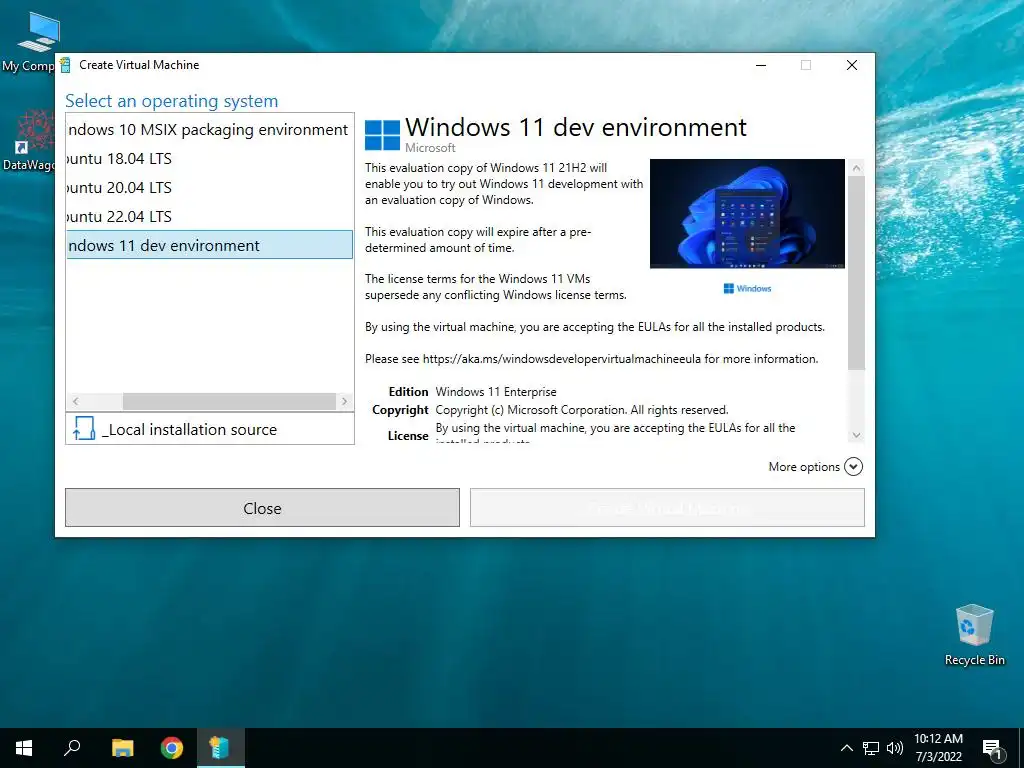Viewport: 1024px width, 768px height.
Task: Click the Create Virtual Machine button
Action: [667, 508]
